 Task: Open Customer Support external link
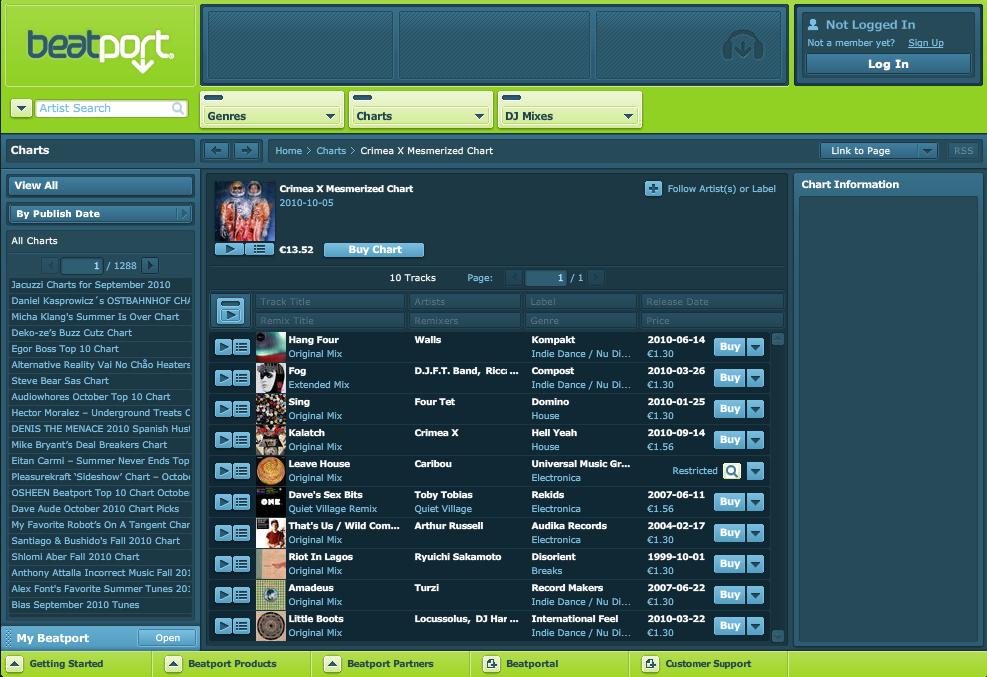coord(650,664)
